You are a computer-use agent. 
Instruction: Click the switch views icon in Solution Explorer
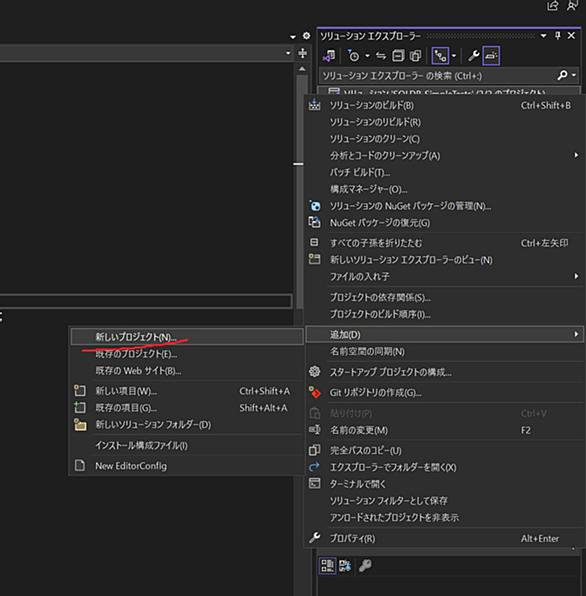[329, 56]
